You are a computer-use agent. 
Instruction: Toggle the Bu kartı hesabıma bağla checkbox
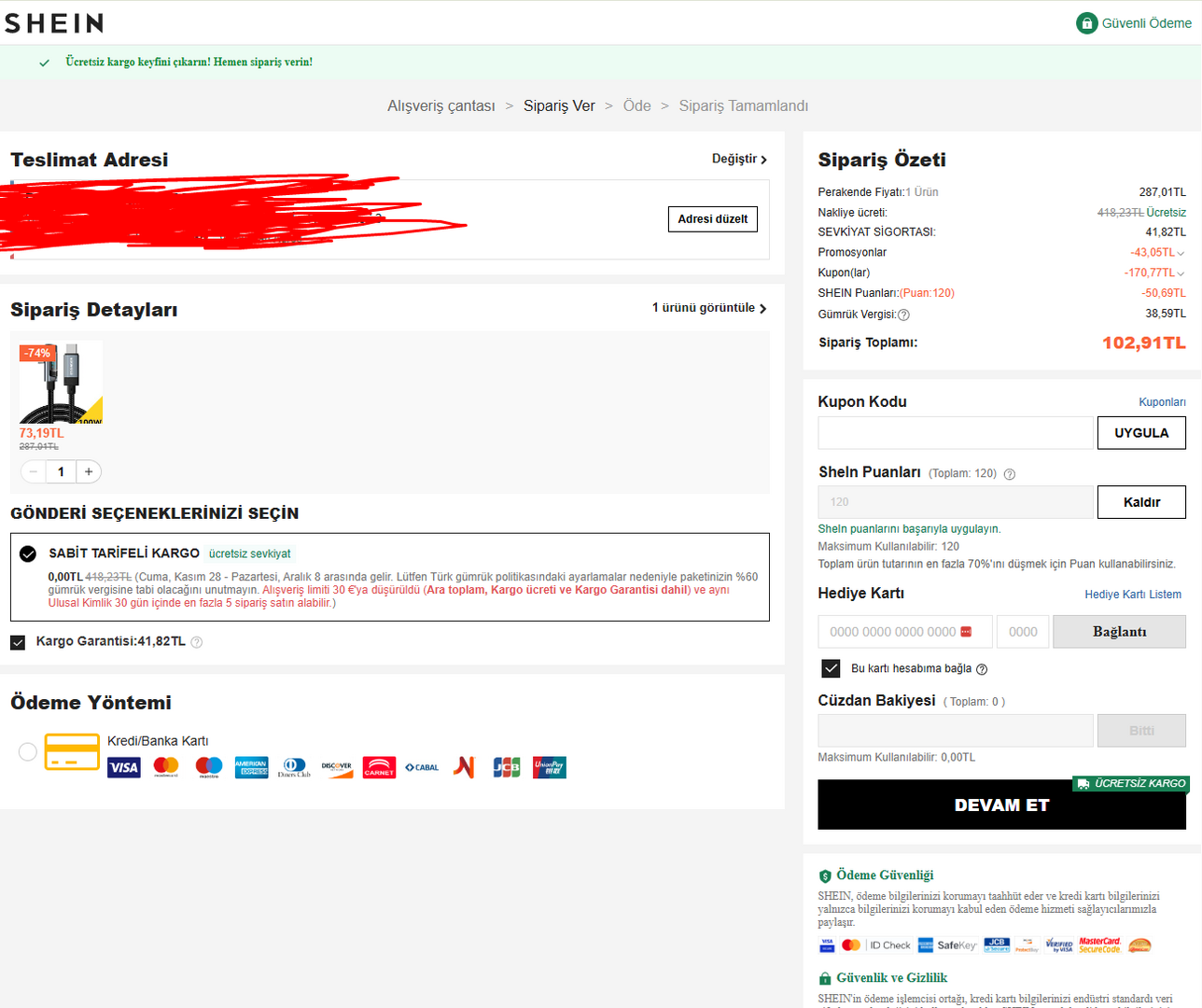(831, 668)
